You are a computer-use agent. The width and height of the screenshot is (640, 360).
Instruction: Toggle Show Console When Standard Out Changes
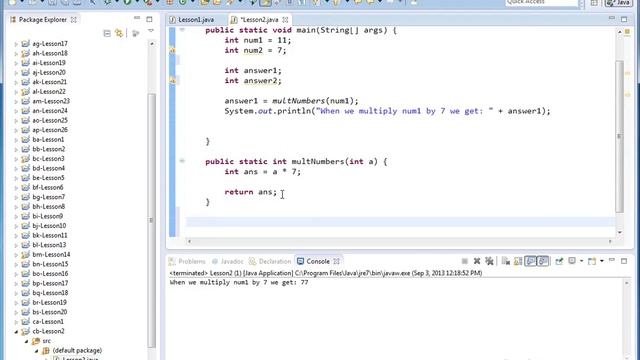[531, 261]
